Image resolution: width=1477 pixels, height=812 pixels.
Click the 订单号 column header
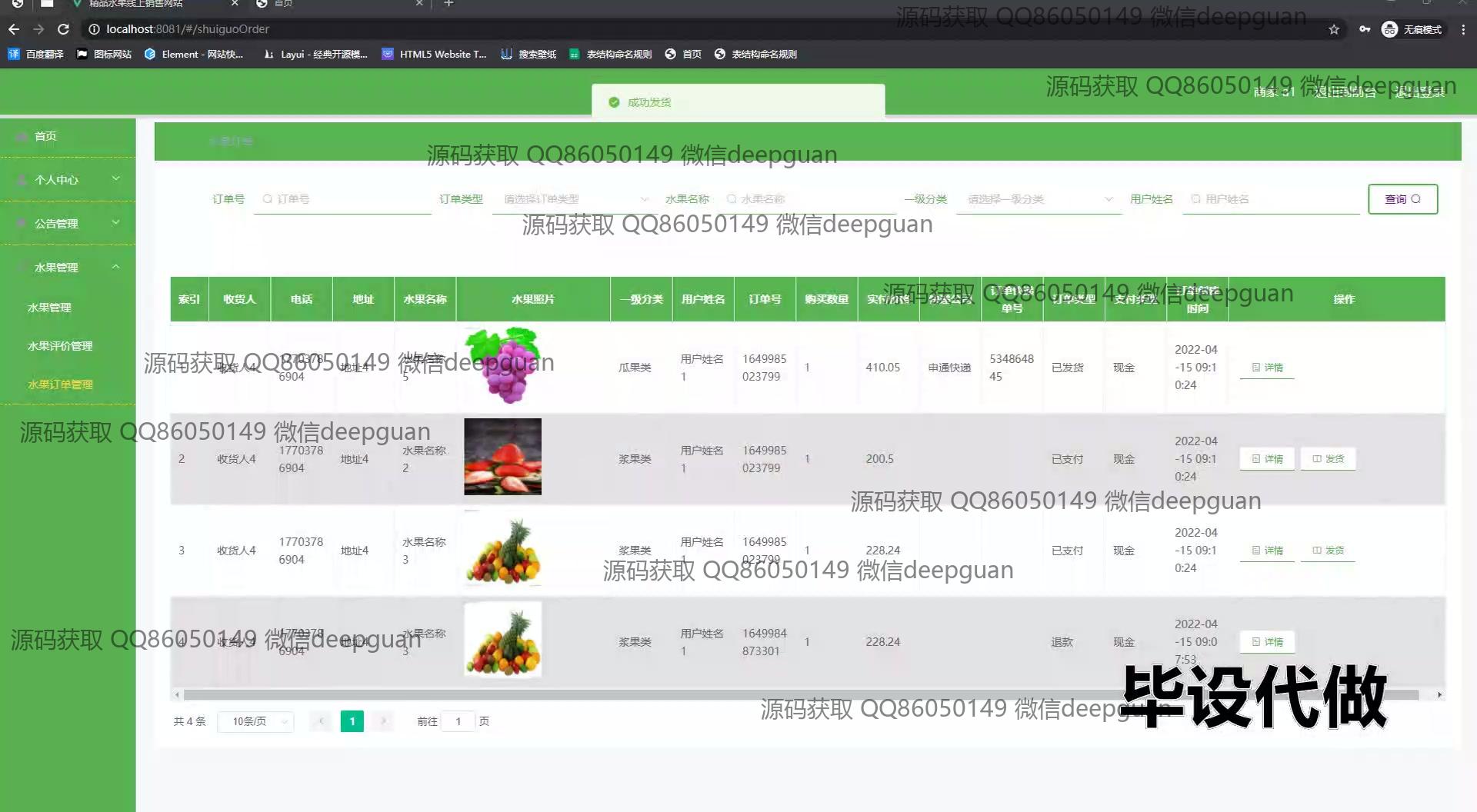[x=765, y=299]
